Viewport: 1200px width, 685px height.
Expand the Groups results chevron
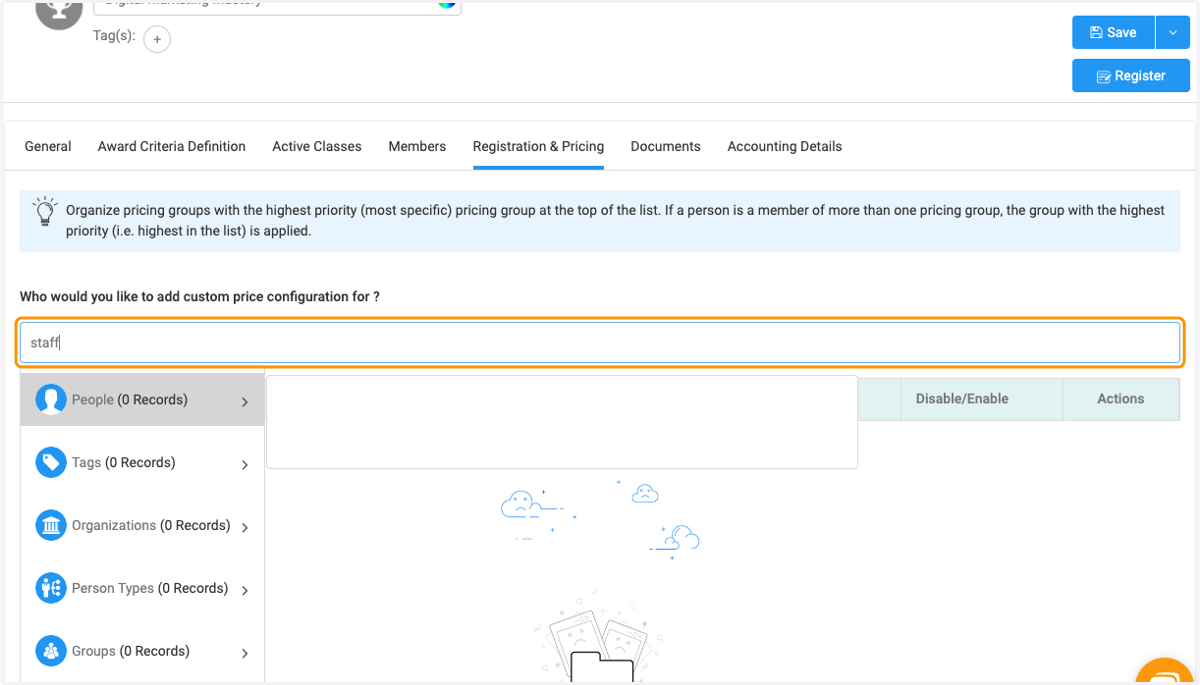245,654
